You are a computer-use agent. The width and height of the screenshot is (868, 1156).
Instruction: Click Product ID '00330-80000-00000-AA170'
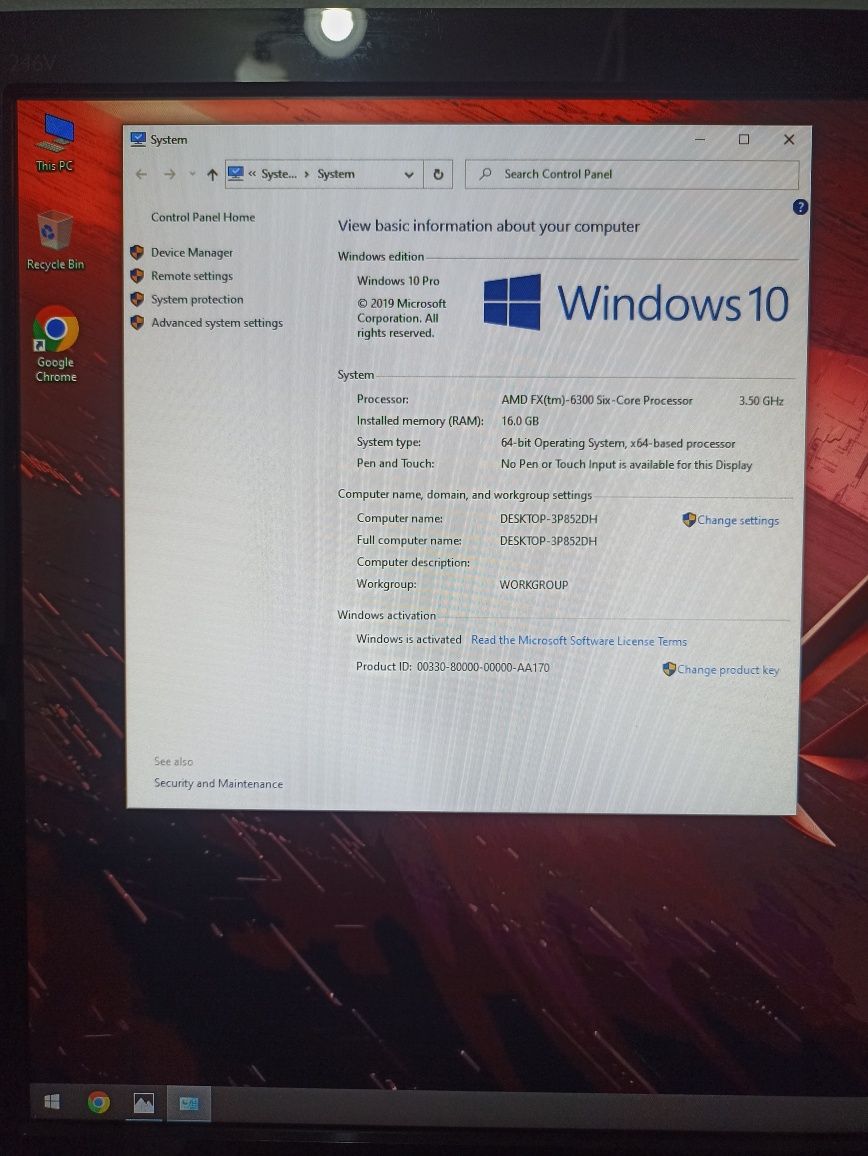click(x=483, y=667)
